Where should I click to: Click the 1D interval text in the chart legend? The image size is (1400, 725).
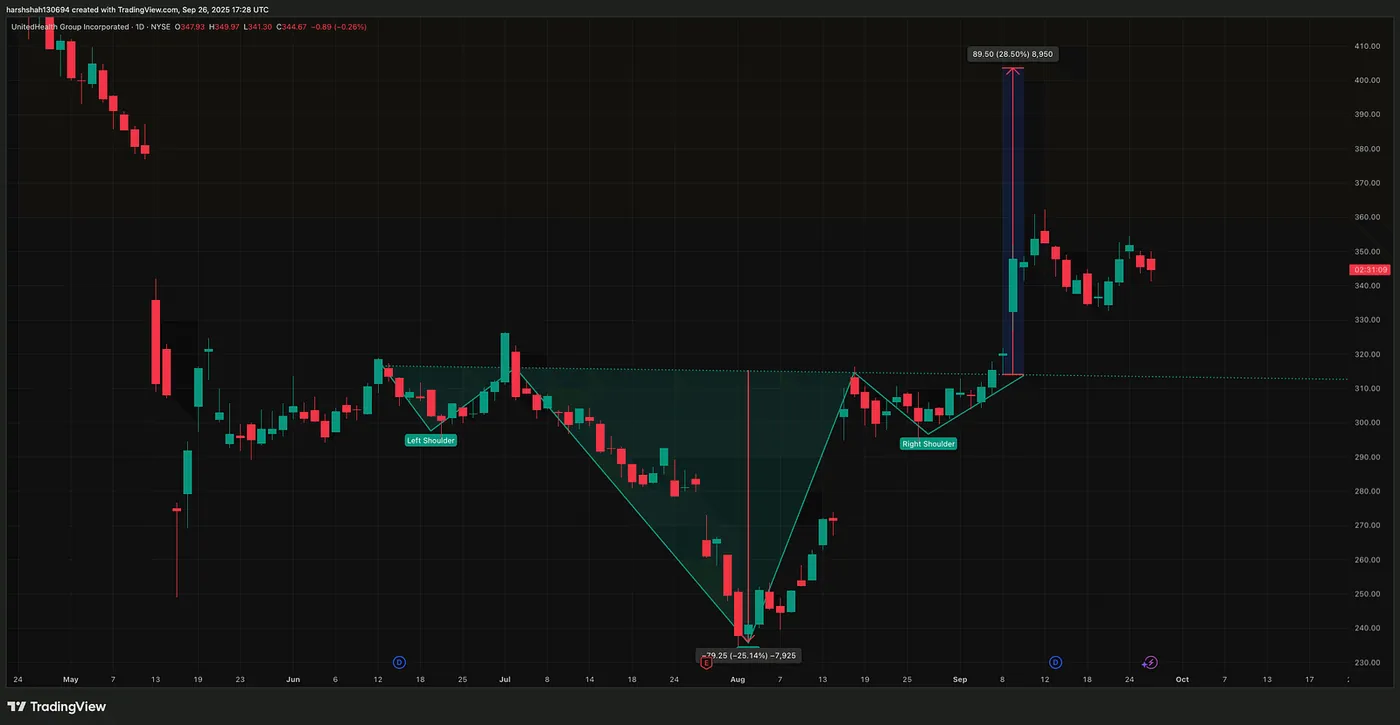(x=142, y=26)
